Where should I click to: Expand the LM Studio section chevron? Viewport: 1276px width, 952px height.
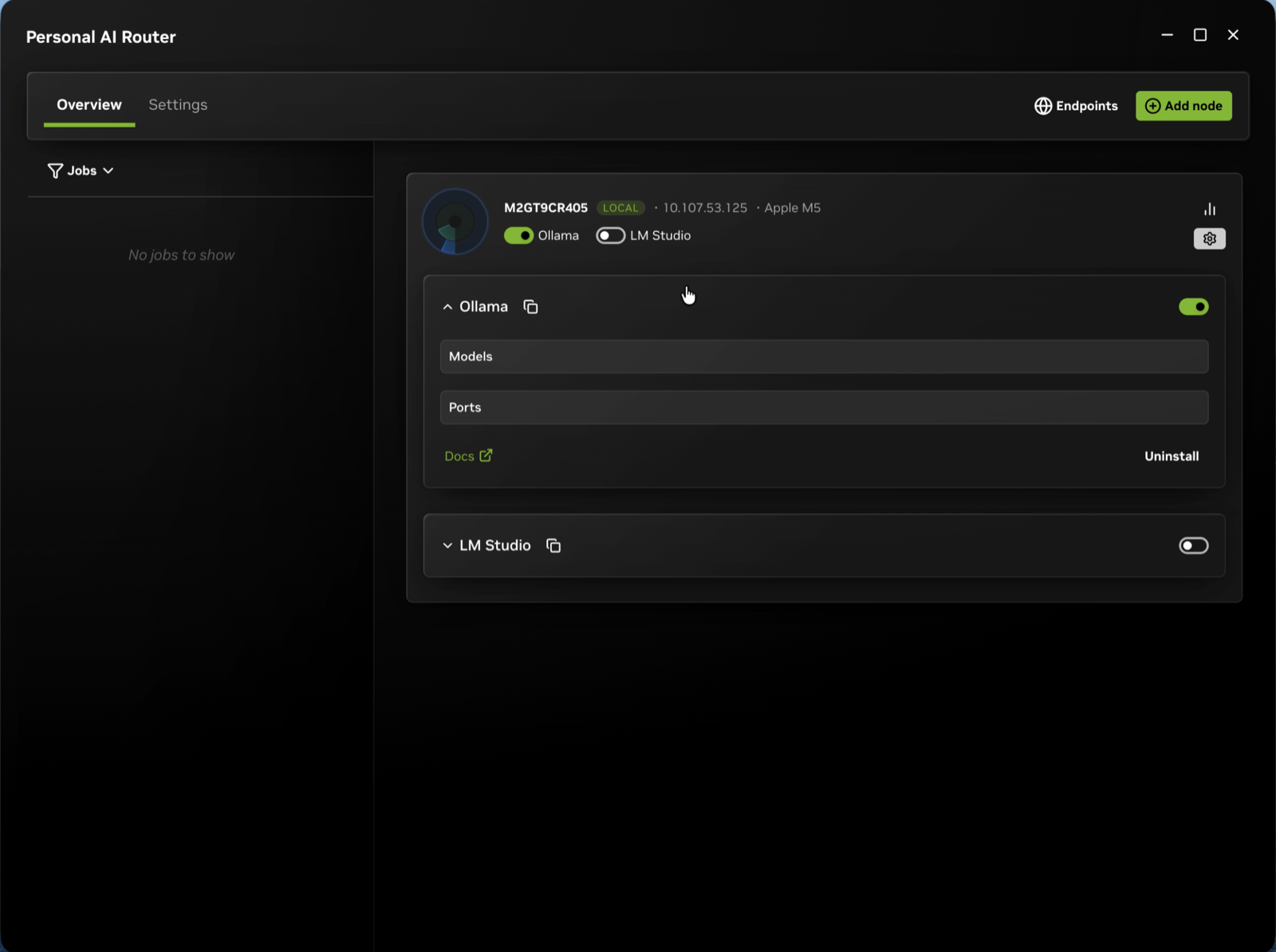point(447,545)
